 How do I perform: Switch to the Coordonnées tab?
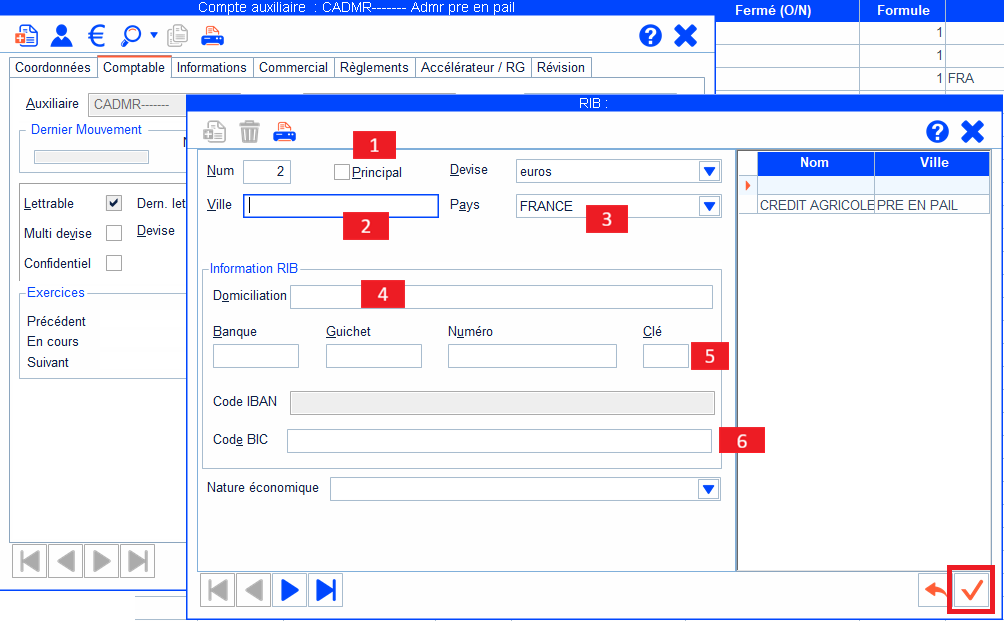[53, 67]
